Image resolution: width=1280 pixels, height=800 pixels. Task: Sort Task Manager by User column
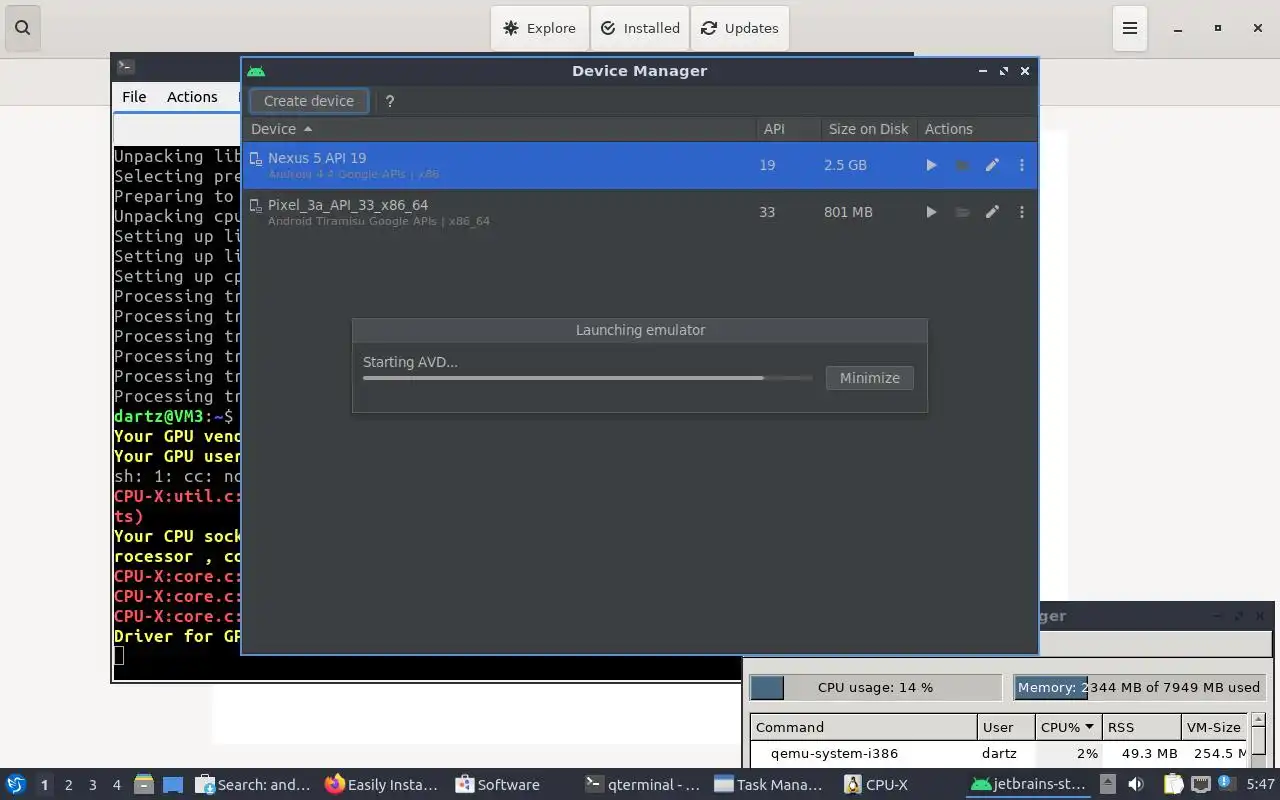[x=1005, y=727]
